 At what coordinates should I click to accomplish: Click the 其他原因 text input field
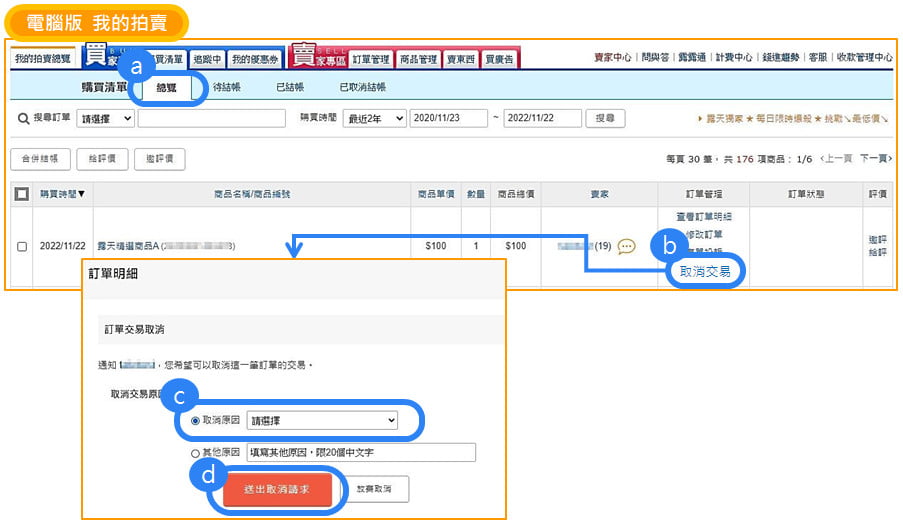tap(360, 453)
